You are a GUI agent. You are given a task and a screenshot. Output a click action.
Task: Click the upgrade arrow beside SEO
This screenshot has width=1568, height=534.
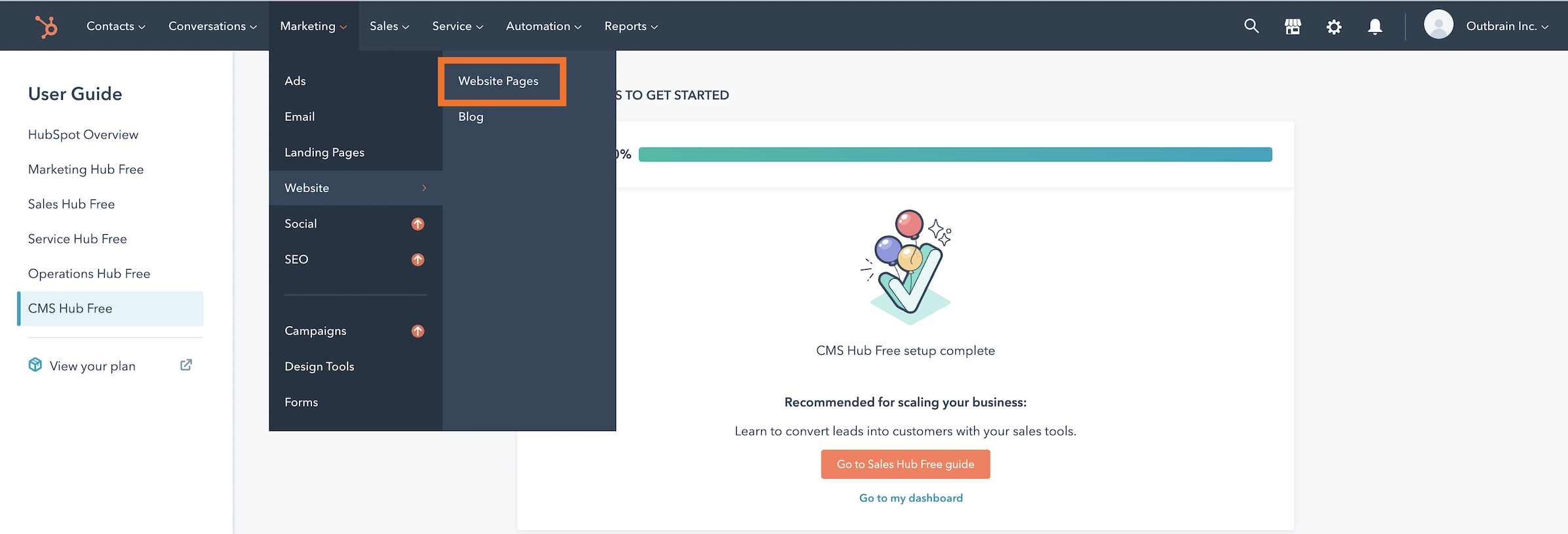point(418,260)
